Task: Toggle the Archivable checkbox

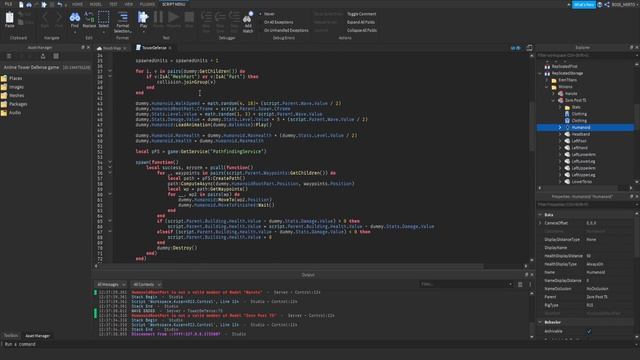Action: (589, 331)
